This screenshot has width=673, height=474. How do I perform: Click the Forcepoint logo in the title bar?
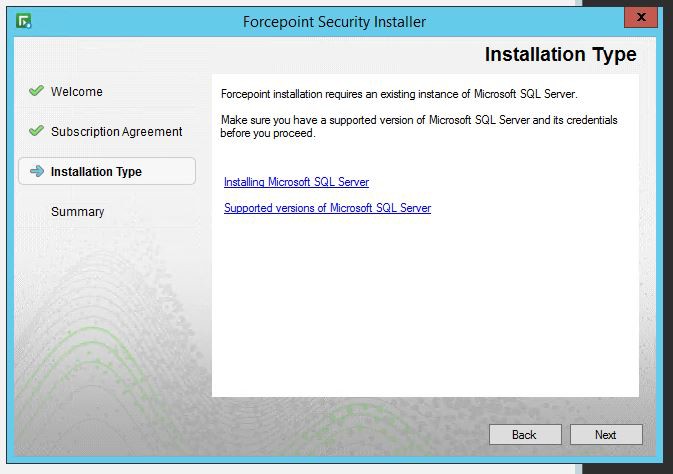(x=24, y=21)
